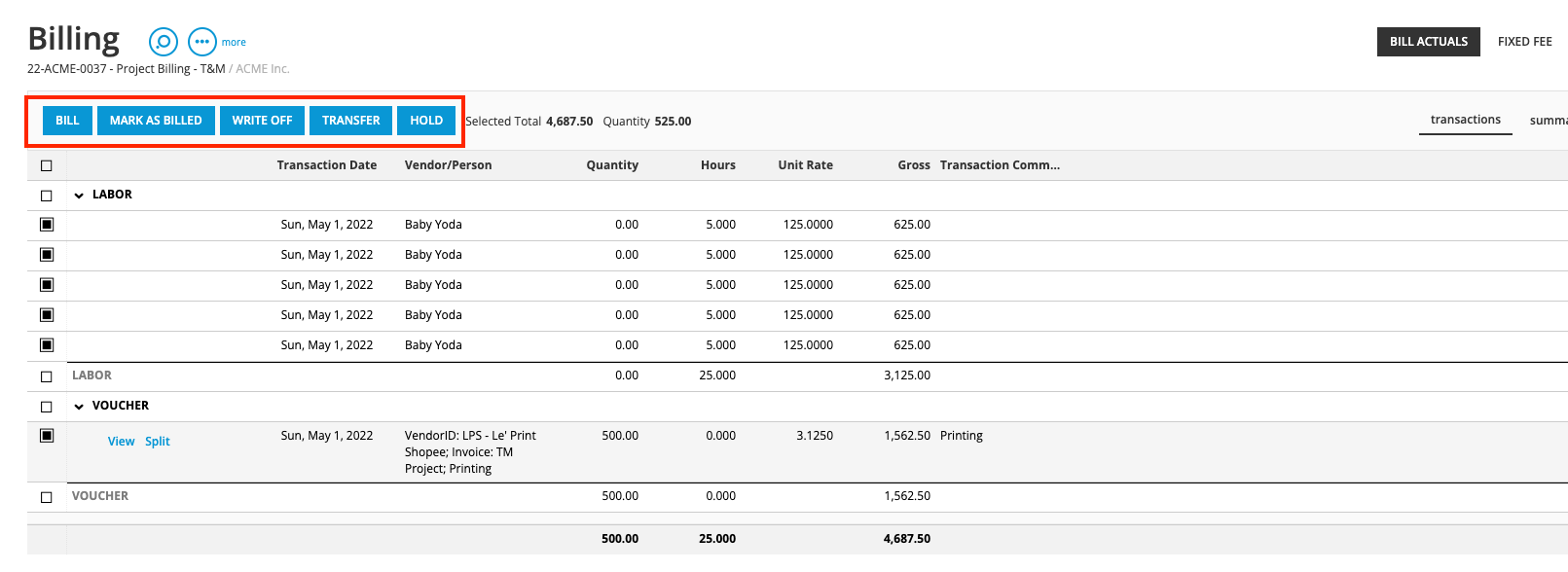Screen dimensions: 1568x572
Task: Click the Quantity column header
Action: point(612,165)
